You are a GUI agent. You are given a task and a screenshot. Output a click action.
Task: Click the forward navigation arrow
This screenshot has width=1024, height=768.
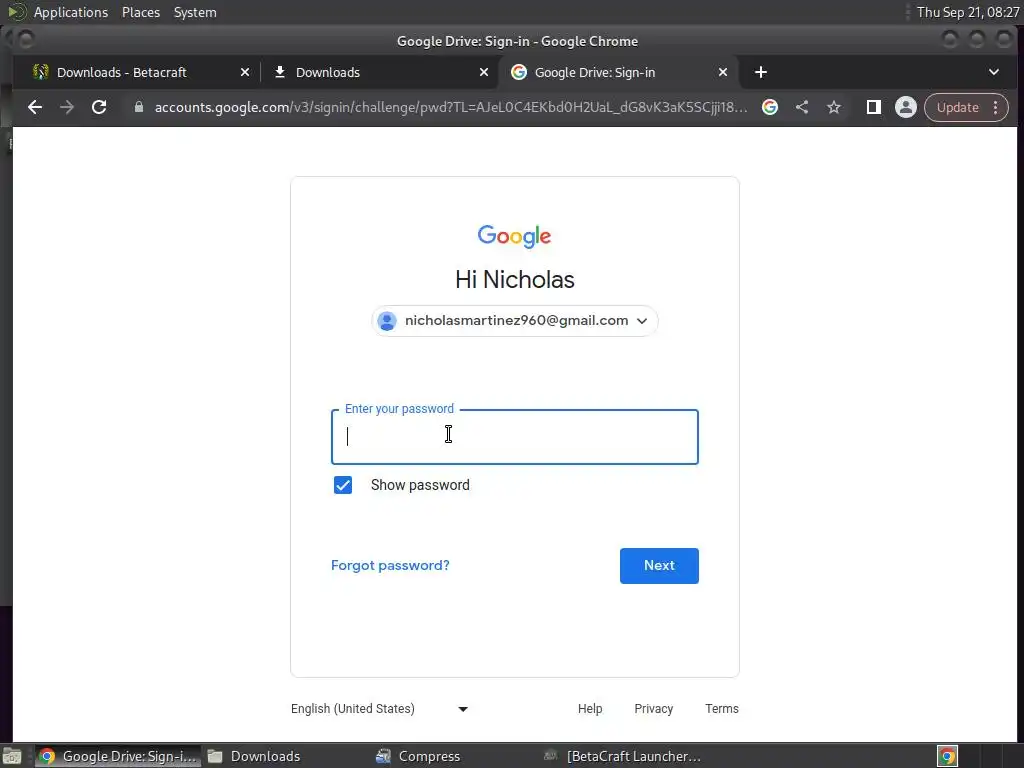(67, 107)
